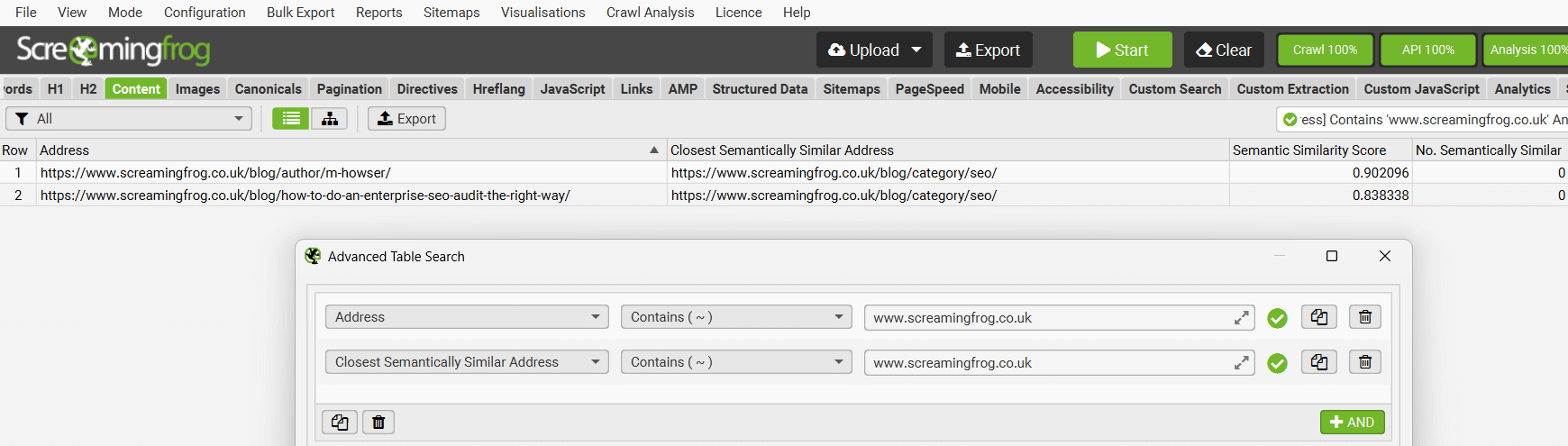The width and height of the screenshot is (1568, 446).
Task: Delete the Address filter row
Action: pos(1365,317)
